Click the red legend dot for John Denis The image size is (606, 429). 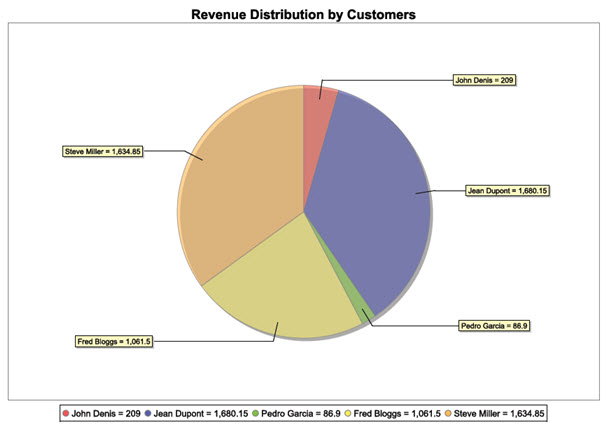[66, 414]
